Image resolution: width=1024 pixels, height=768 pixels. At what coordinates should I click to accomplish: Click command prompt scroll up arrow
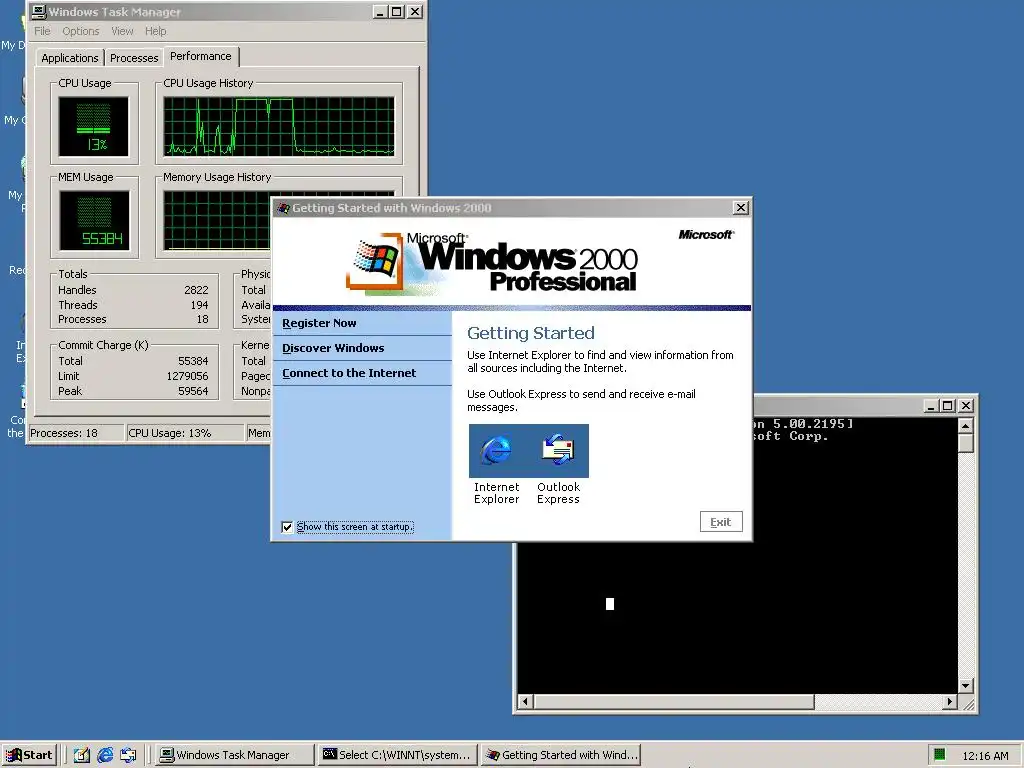point(966,426)
